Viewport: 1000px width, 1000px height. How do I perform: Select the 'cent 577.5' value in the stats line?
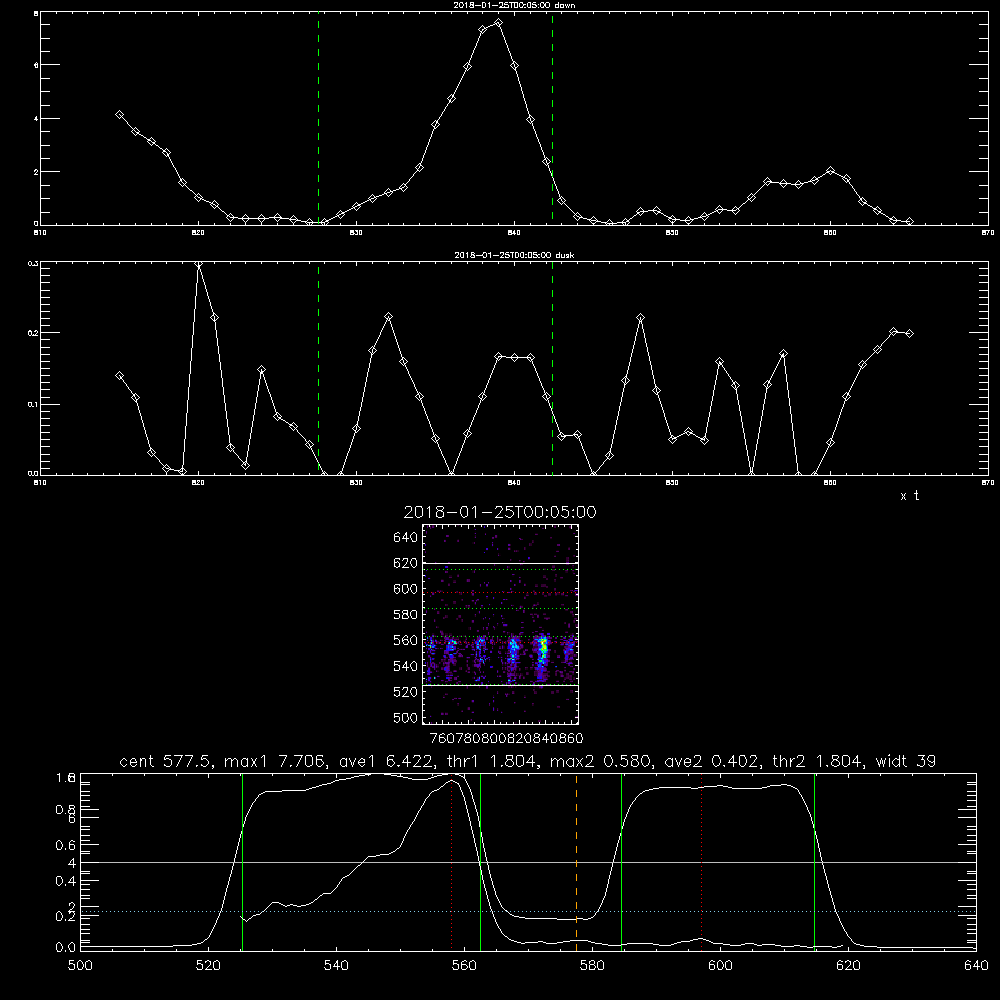[x=168, y=761]
